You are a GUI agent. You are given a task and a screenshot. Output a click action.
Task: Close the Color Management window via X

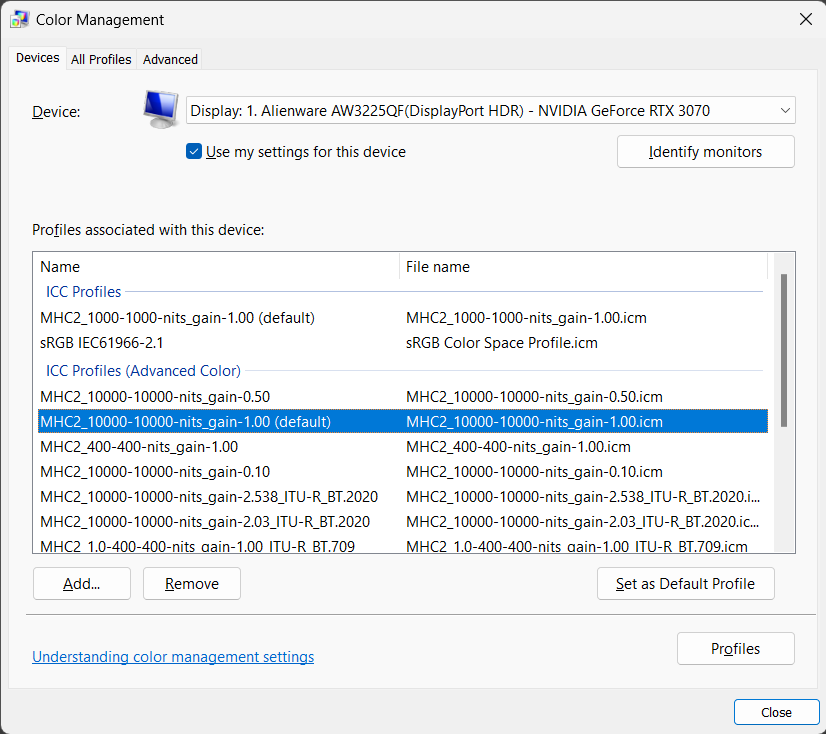point(805,19)
